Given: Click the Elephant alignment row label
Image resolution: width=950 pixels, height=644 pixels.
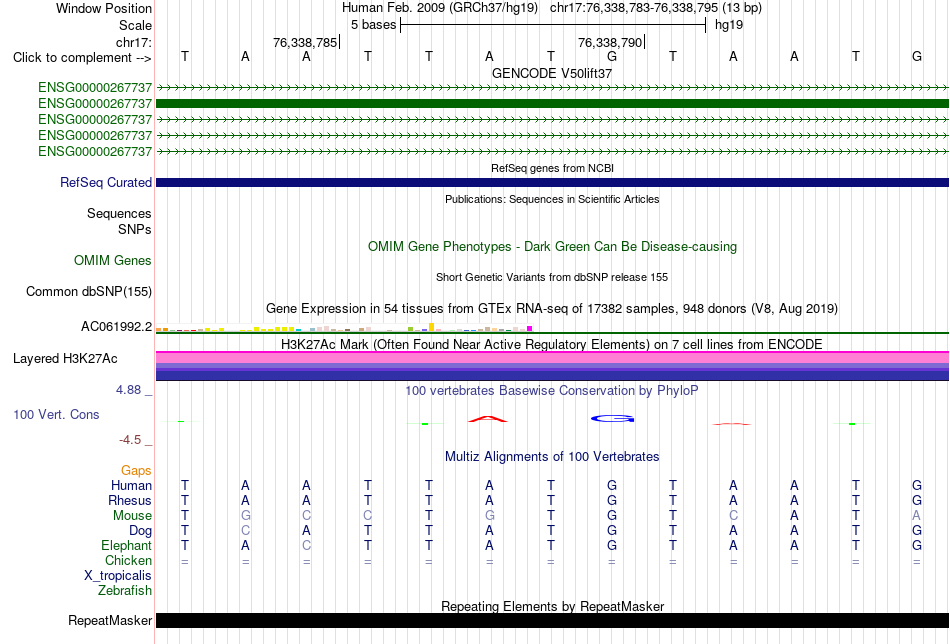Looking at the screenshot, I should tap(126, 546).
